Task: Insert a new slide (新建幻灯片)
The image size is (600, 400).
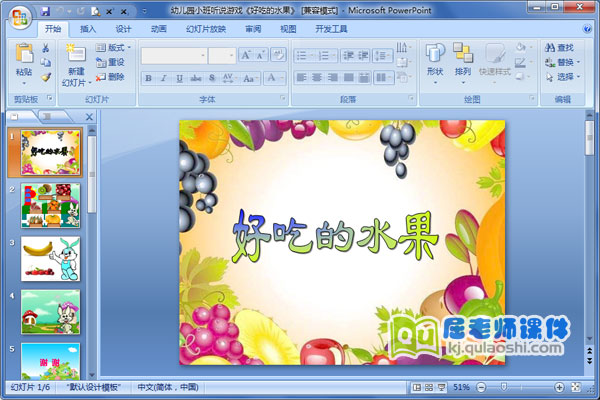Action: point(76,65)
